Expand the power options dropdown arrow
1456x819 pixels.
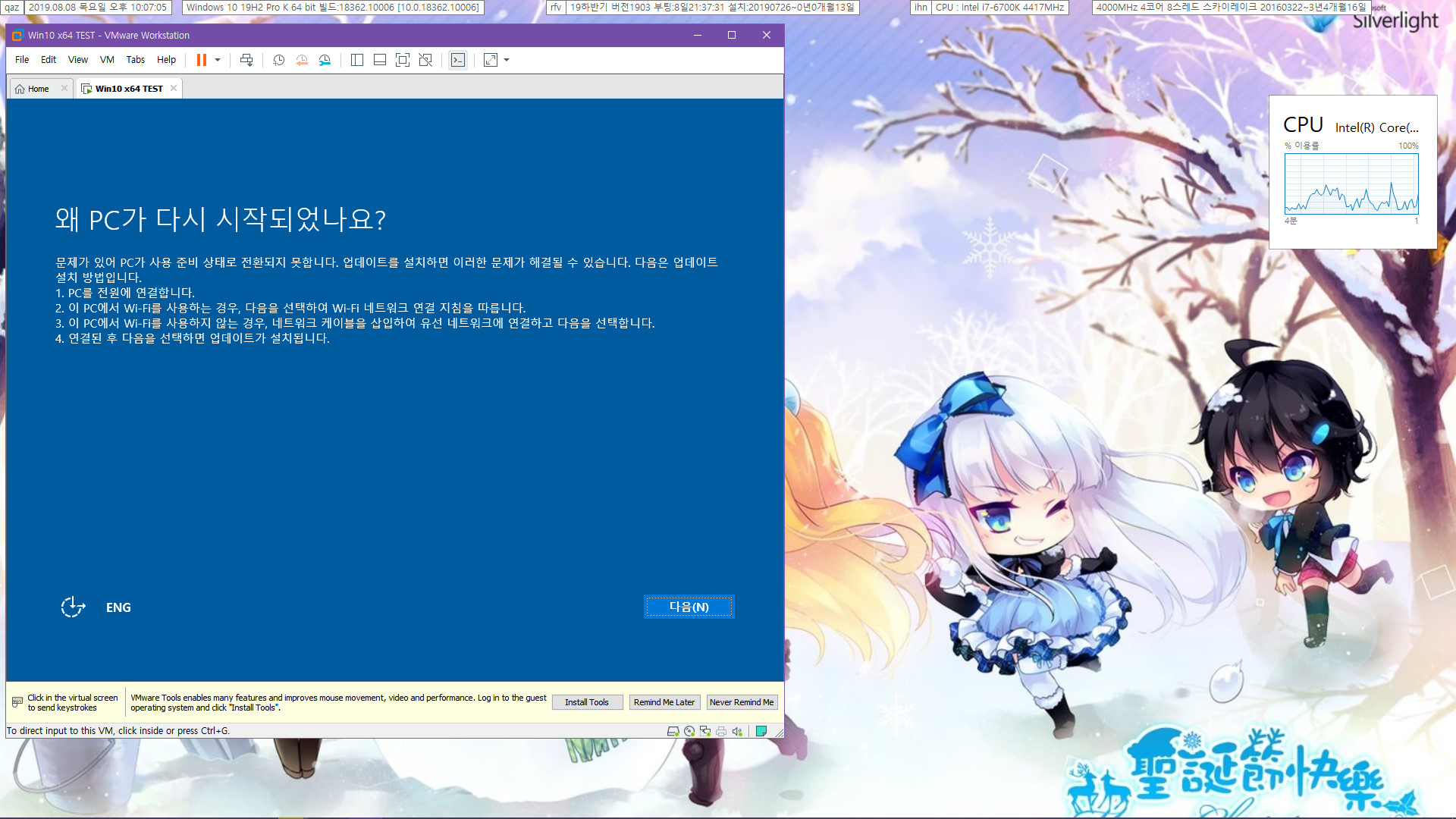coord(218,60)
